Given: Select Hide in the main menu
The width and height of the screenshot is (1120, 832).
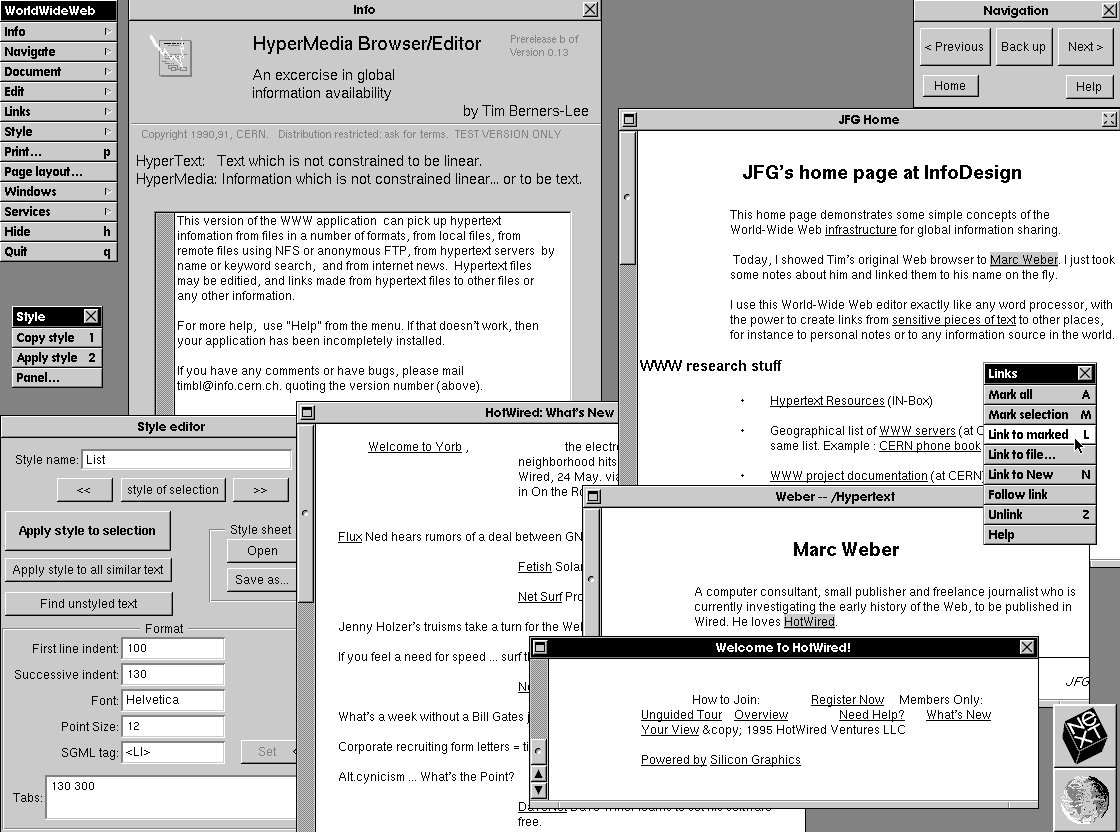Looking at the screenshot, I should point(58,231).
